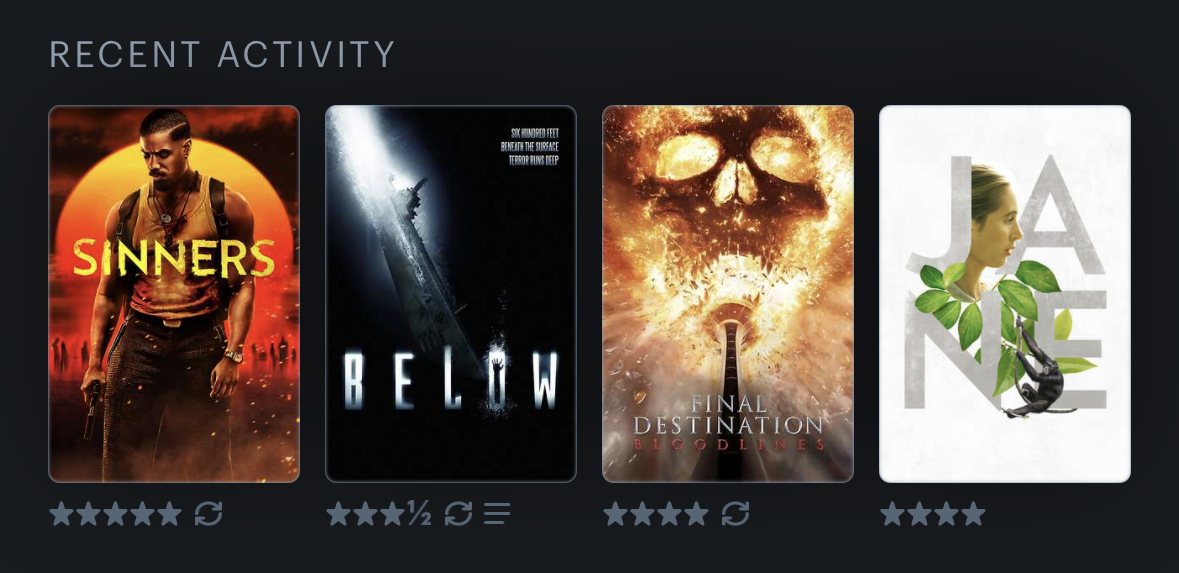Click the yellow SINNERS title on the poster
The height and width of the screenshot is (573, 1179).
click(x=174, y=258)
